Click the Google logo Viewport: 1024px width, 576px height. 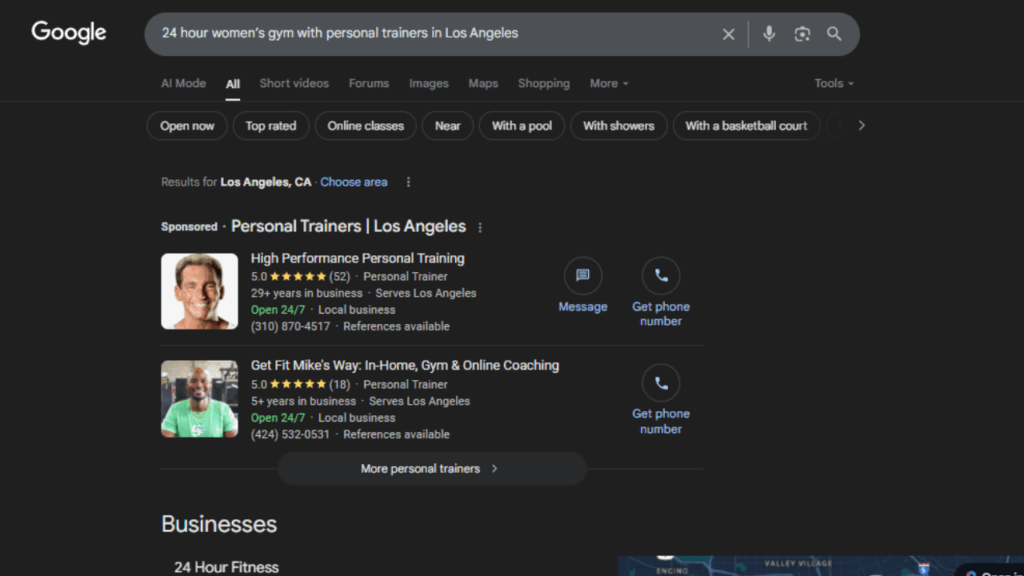[x=69, y=32]
